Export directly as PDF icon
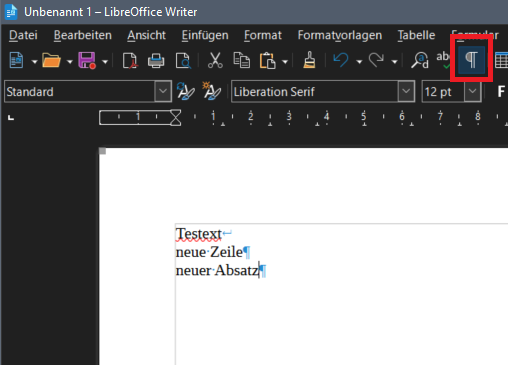This screenshot has width=508, height=365. (130, 61)
